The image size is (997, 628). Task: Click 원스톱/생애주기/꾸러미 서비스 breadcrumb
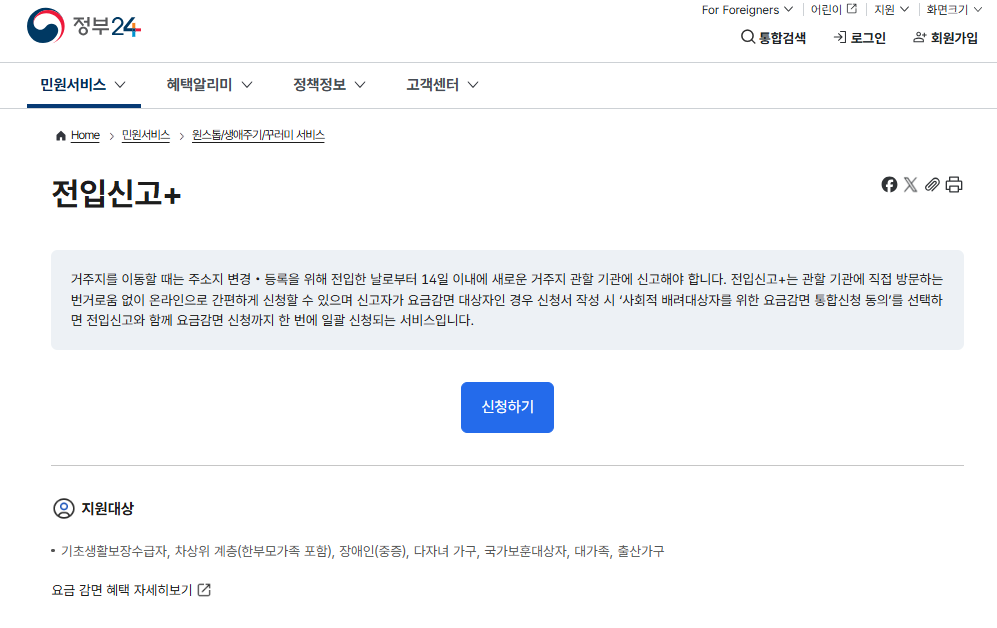tap(258, 135)
